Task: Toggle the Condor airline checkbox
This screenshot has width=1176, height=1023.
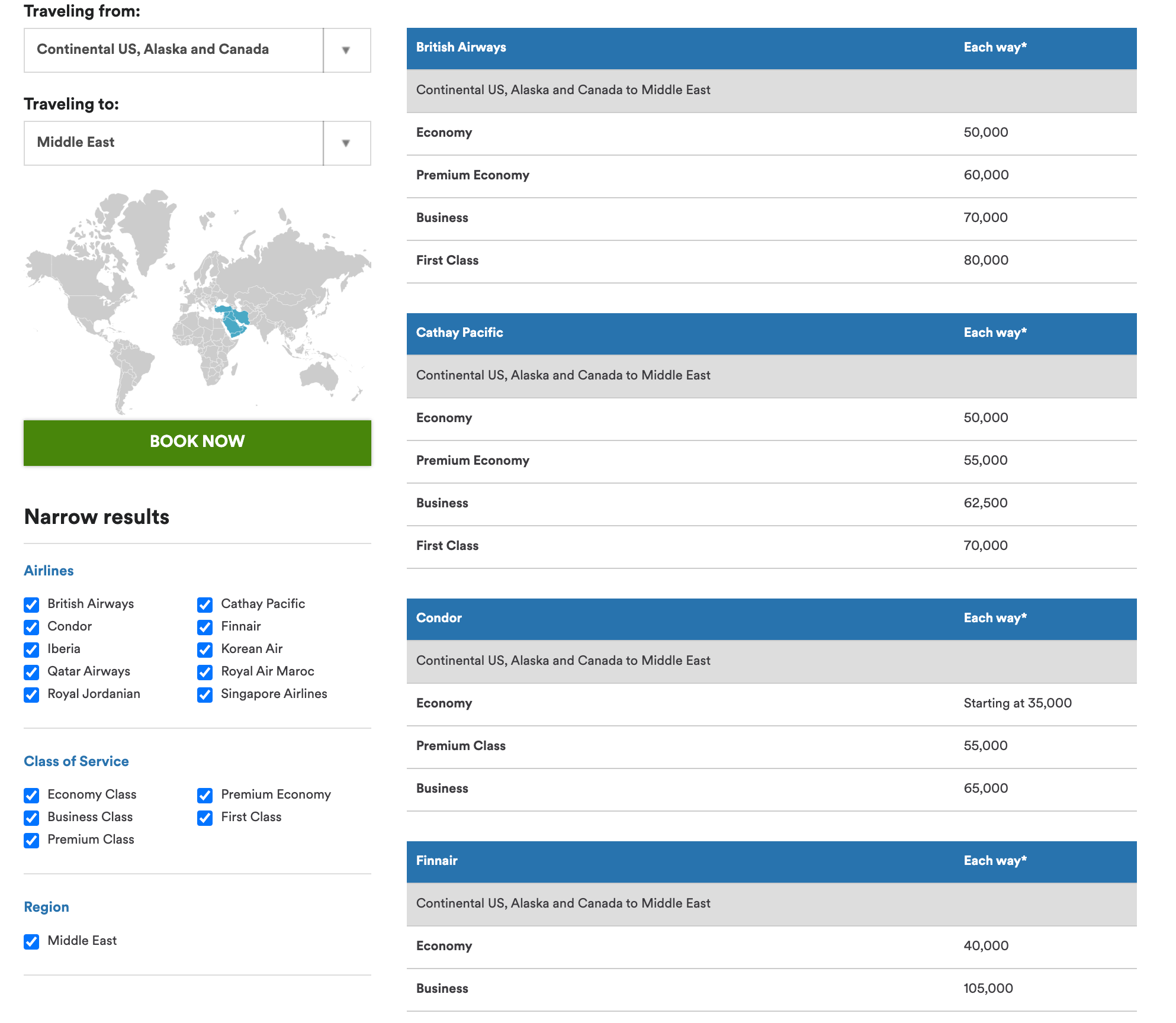Action: coord(31,627)
